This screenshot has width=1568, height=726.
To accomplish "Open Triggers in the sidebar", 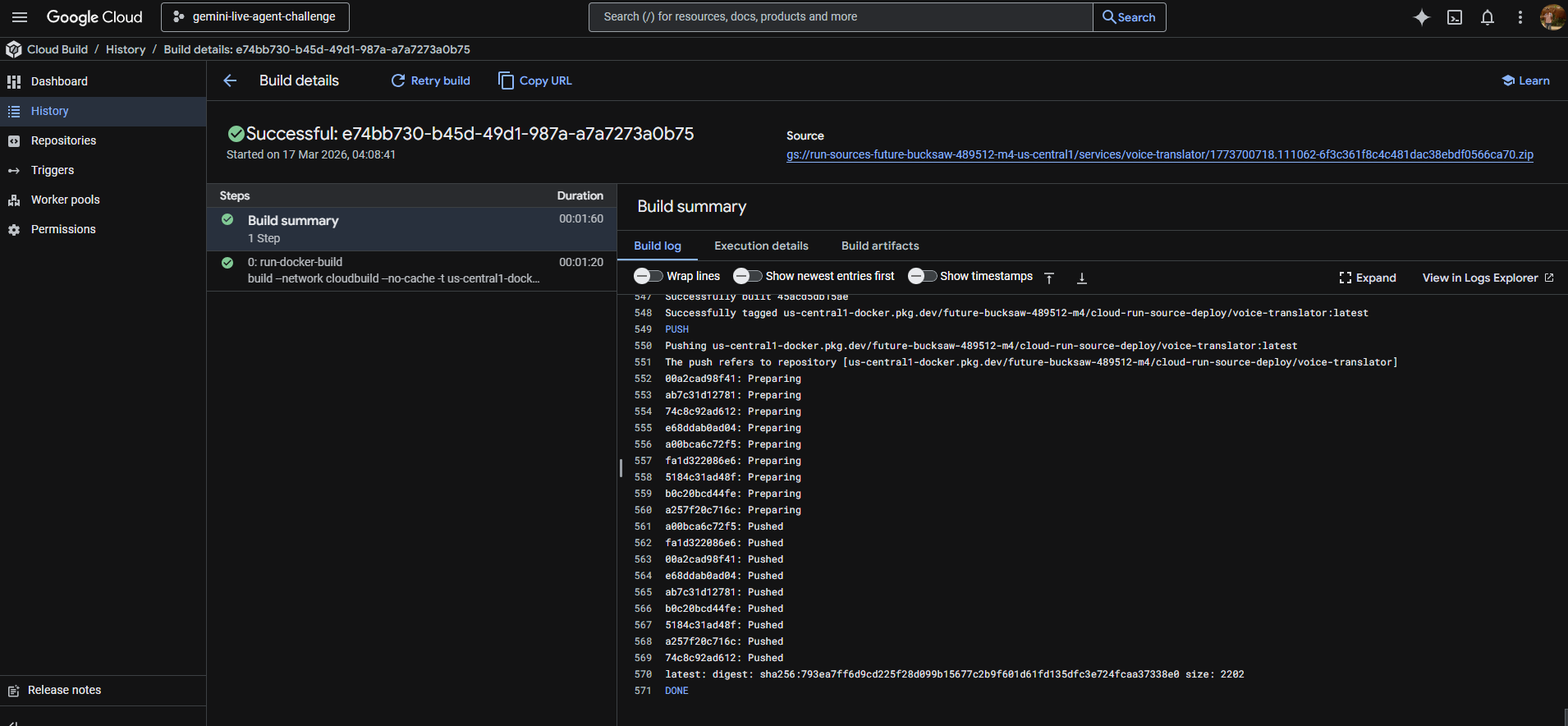I will pos(103,170).
